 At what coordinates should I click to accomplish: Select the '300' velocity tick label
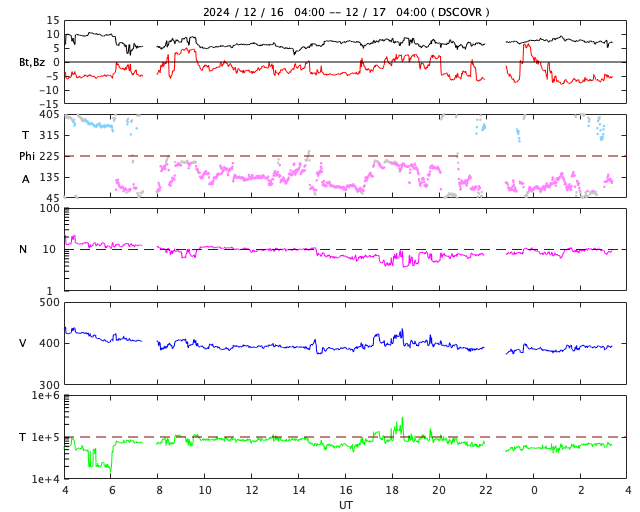coord(49,385)
